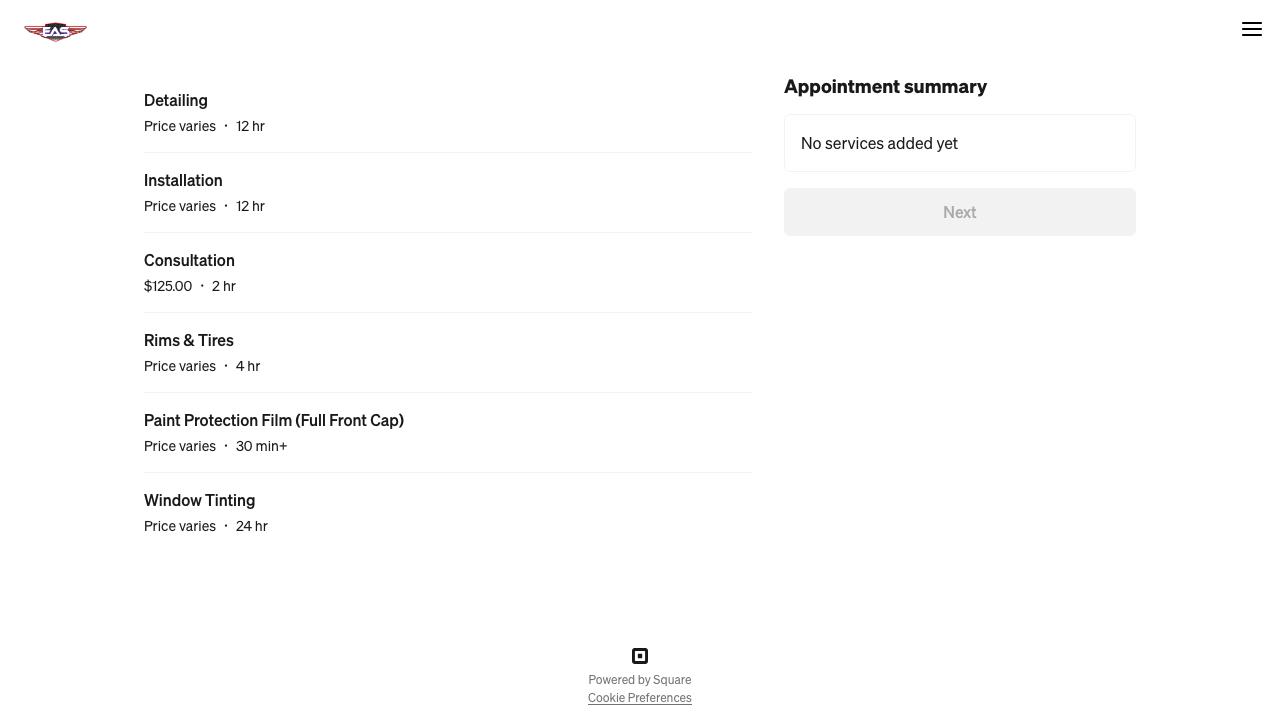The width and height of the screenshot is (1280, 720).
Task: Click the EAS winged logo
Action: 56,31
